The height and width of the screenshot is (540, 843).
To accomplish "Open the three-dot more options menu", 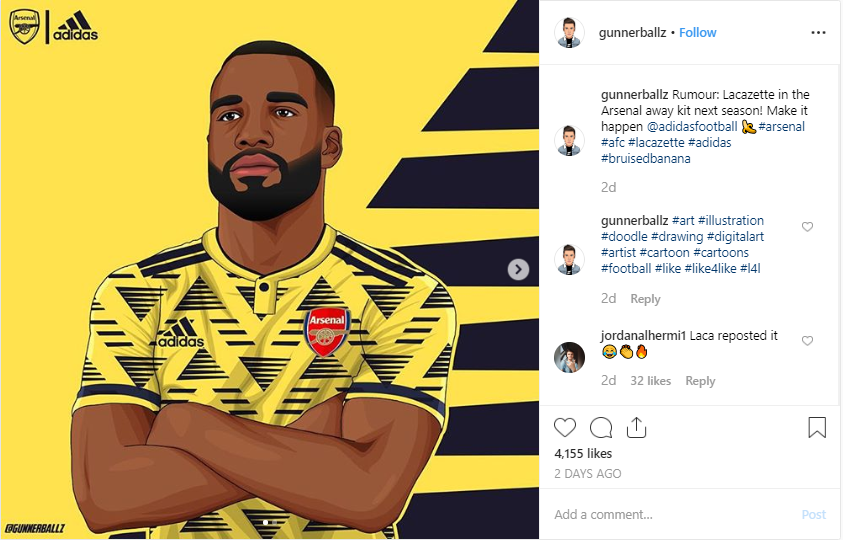I will point(818,32).
